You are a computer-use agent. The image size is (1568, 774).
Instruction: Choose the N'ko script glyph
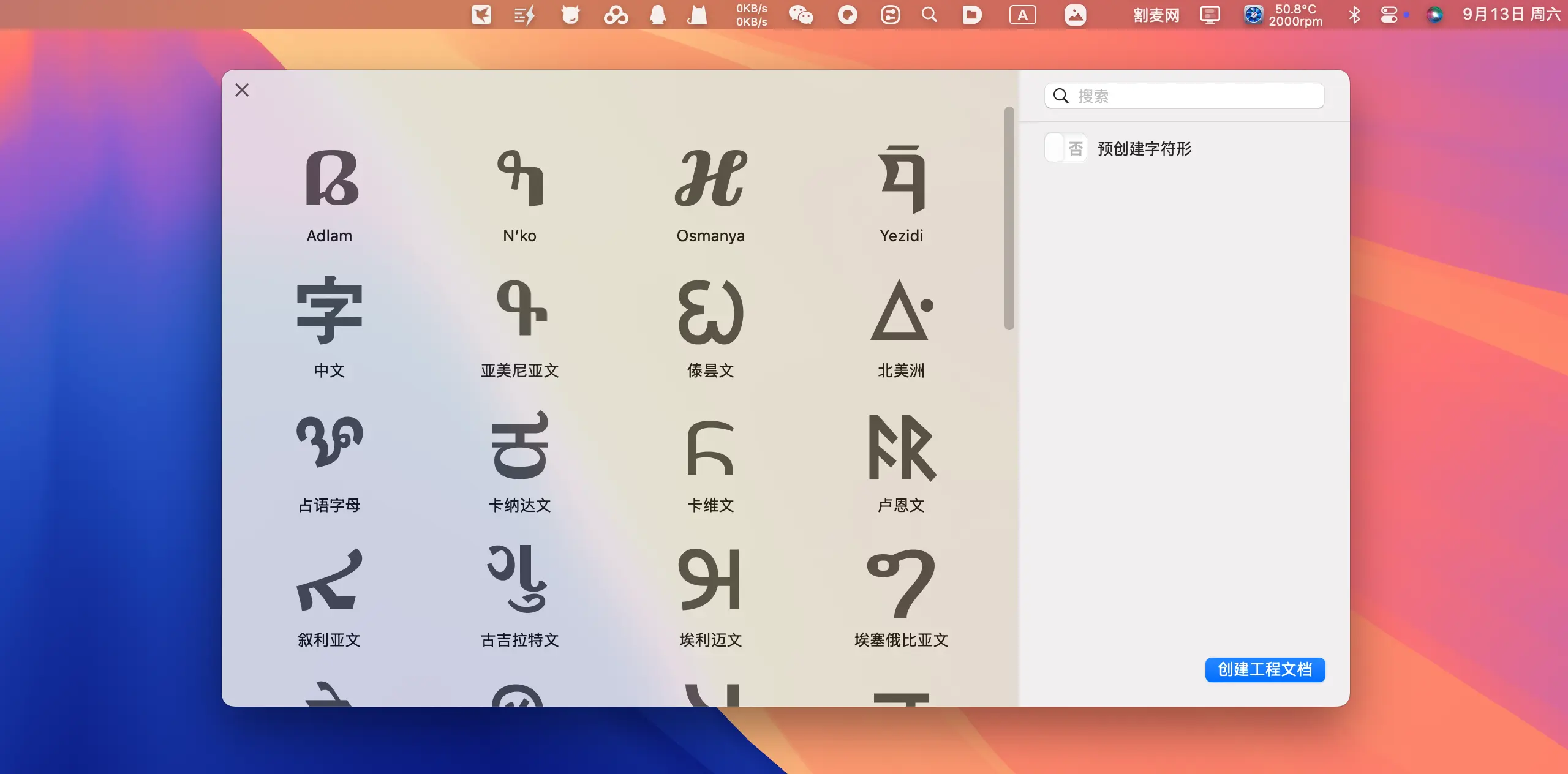pos(519,179)
